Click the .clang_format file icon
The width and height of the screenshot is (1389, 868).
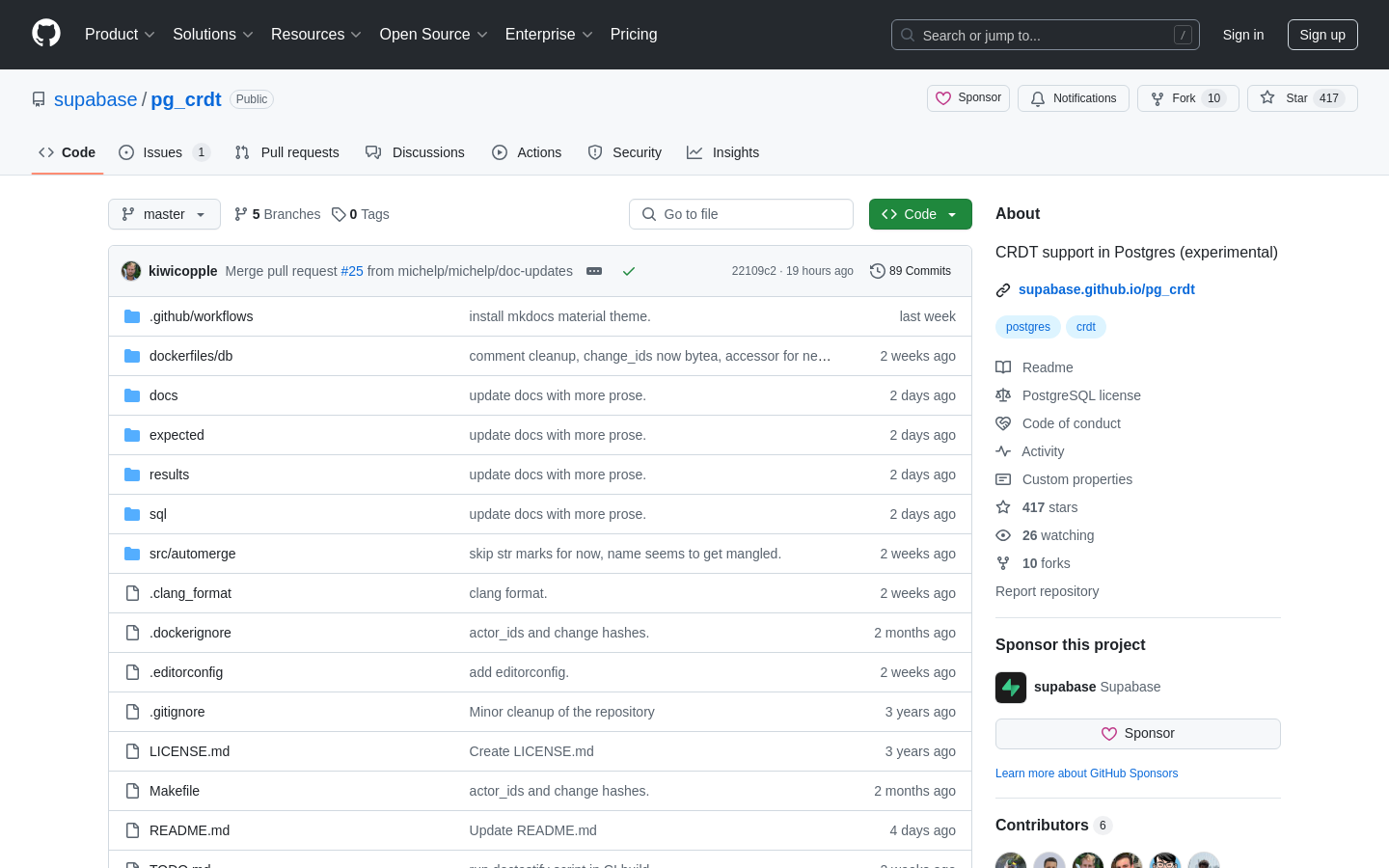(132, 593)
